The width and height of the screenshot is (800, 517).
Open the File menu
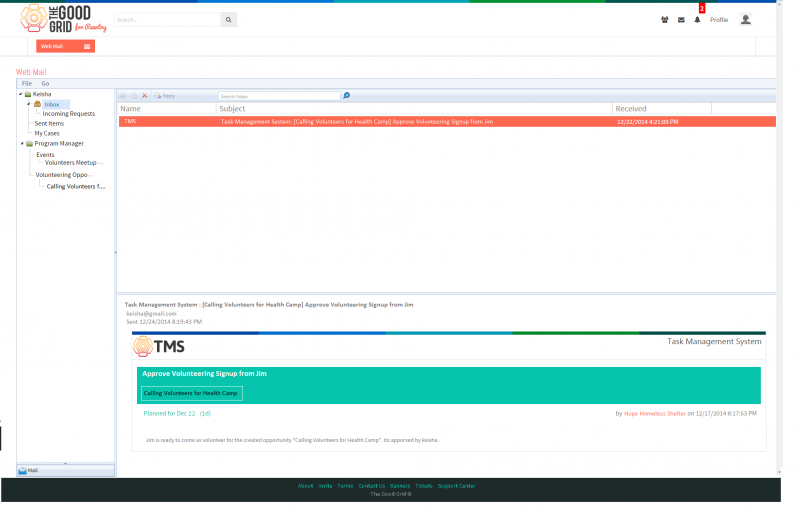click(x=27, y=84)
